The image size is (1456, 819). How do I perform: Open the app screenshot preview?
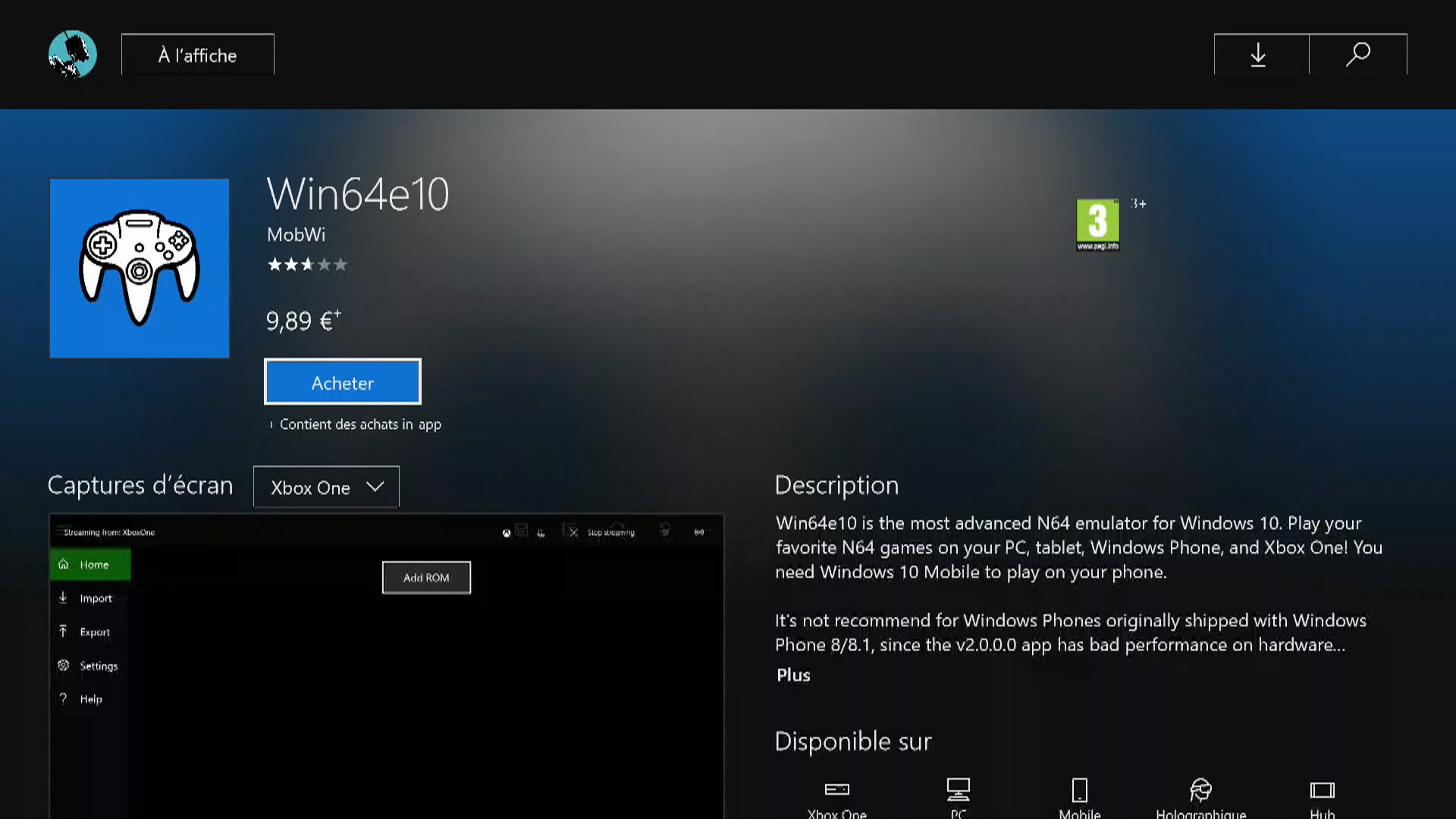point(387,667)
